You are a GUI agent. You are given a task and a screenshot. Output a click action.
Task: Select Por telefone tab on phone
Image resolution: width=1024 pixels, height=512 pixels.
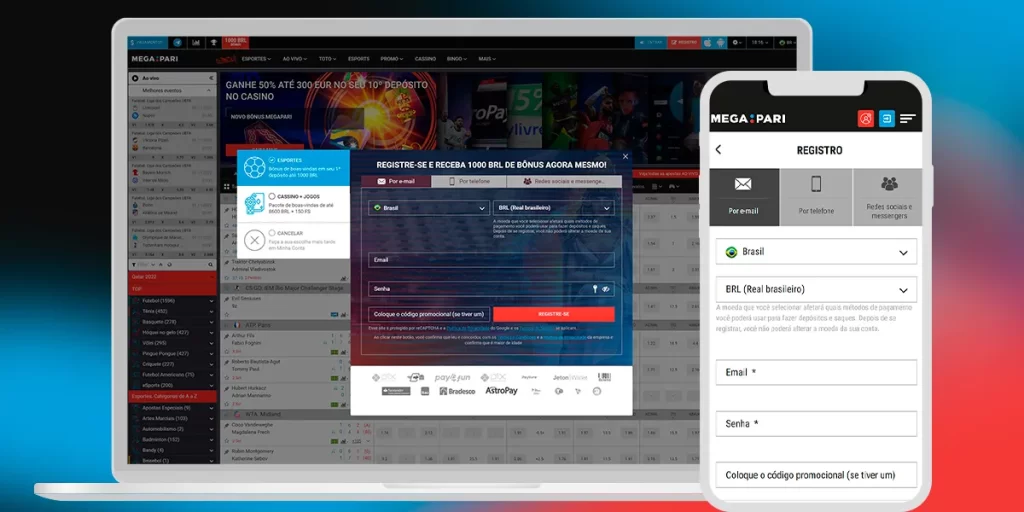click(x=816, y=197)
